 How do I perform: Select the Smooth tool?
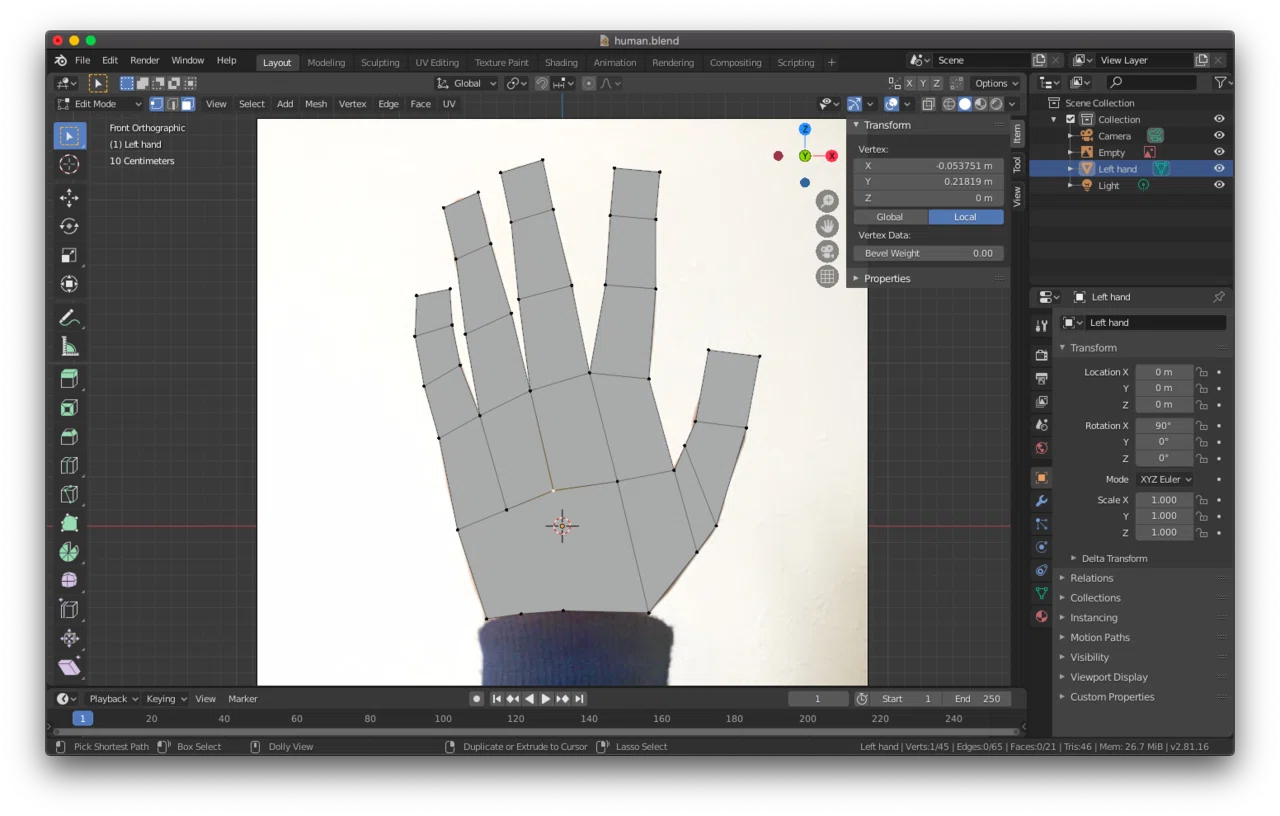pos(69,580)
